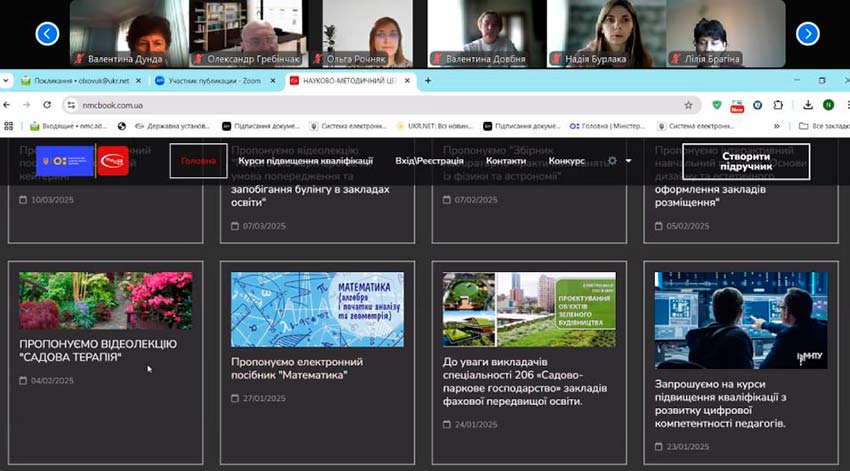
Task: Open the tab search dropdown arrow
Action: click(5, 81)
